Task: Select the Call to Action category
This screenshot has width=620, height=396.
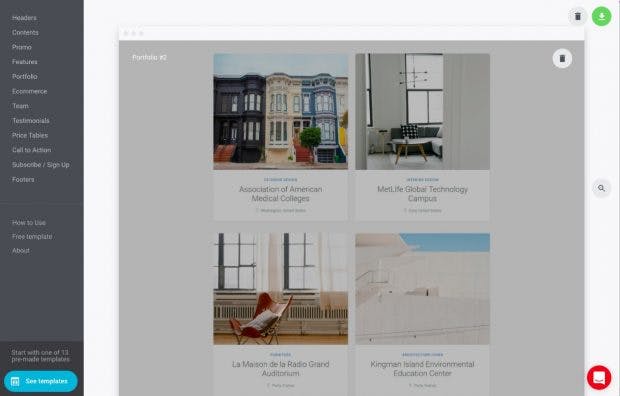Action: point(31,150)
